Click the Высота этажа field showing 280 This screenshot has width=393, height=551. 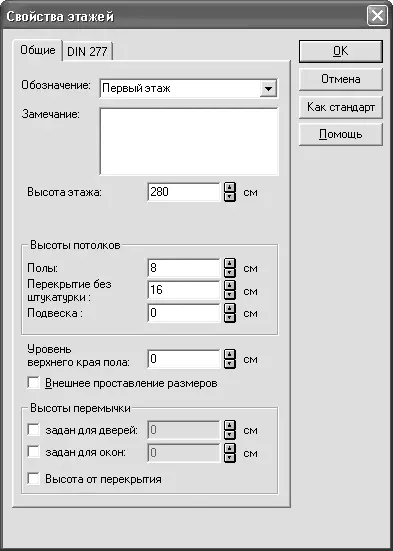tap(184, 192)
